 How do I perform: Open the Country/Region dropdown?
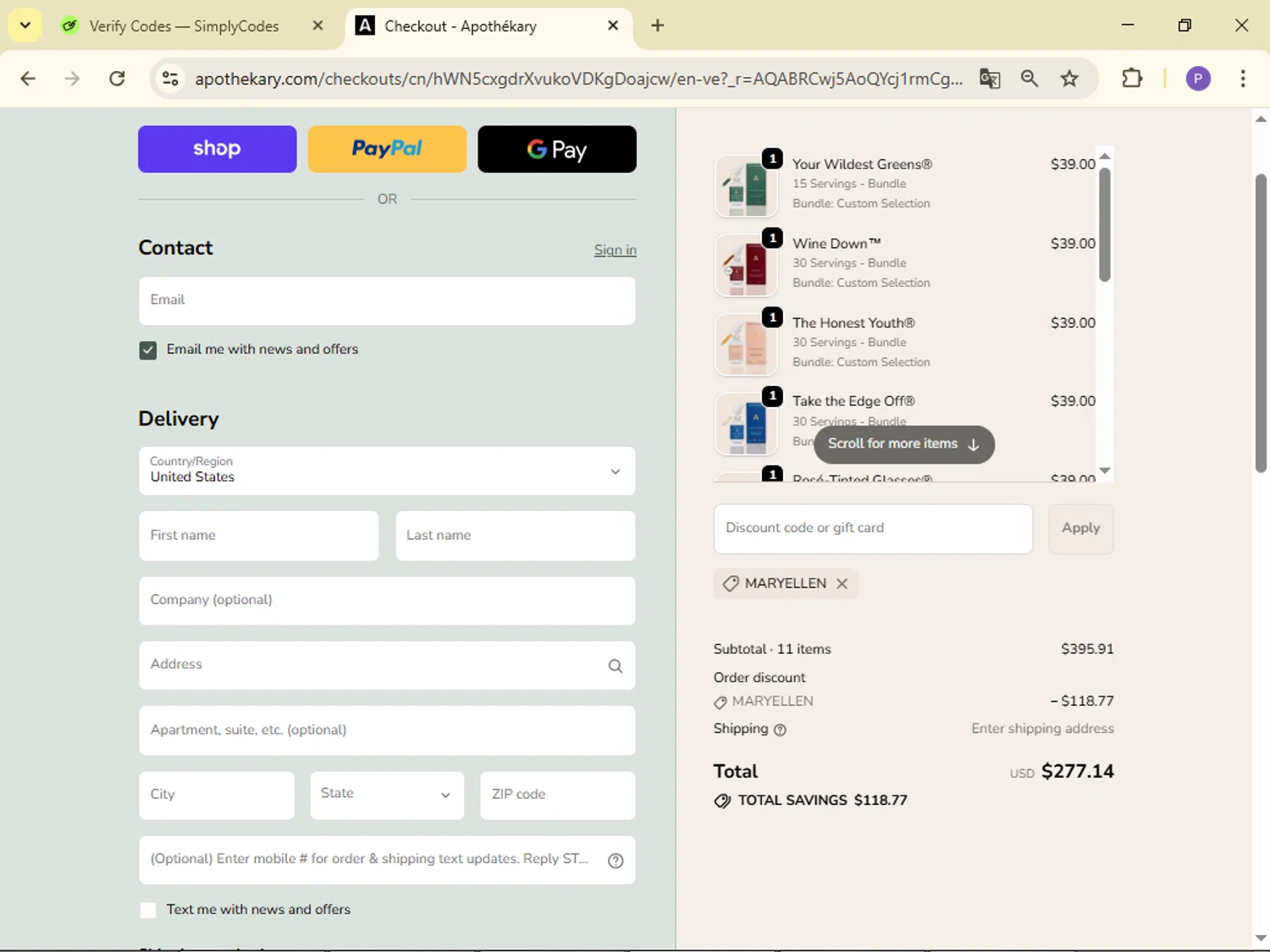pos(387,470)
